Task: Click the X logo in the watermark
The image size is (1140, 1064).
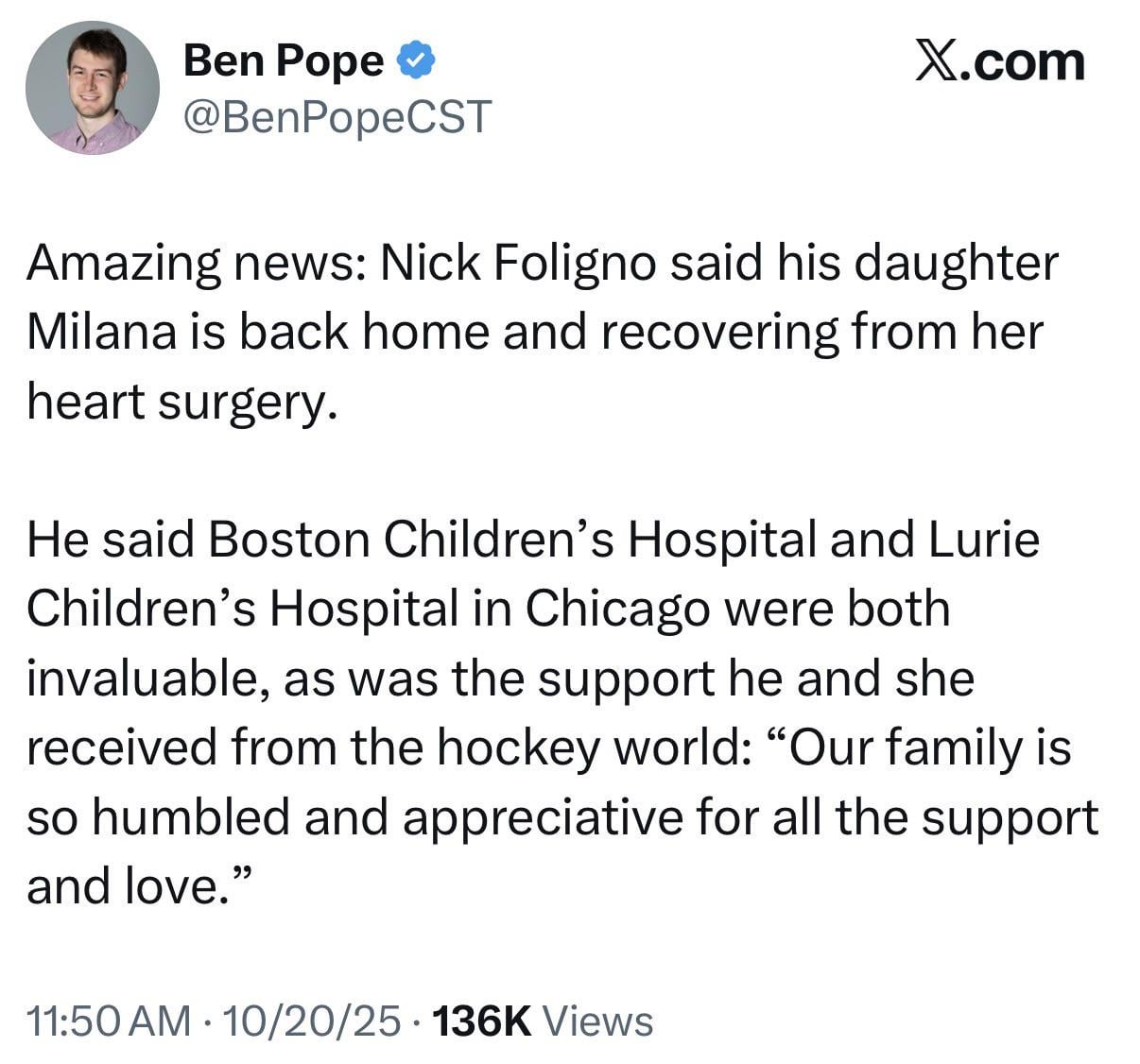Action: pyautogui.click(x=937, y=62)
